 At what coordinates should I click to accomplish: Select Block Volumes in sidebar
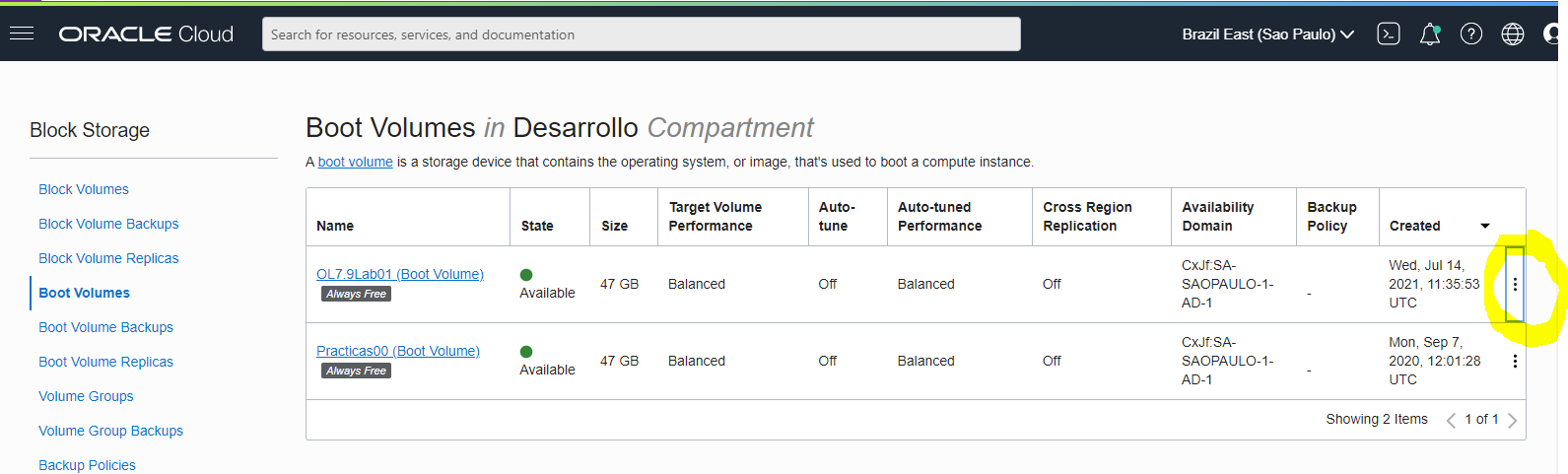pyautogui.click(x=84, y=189)
